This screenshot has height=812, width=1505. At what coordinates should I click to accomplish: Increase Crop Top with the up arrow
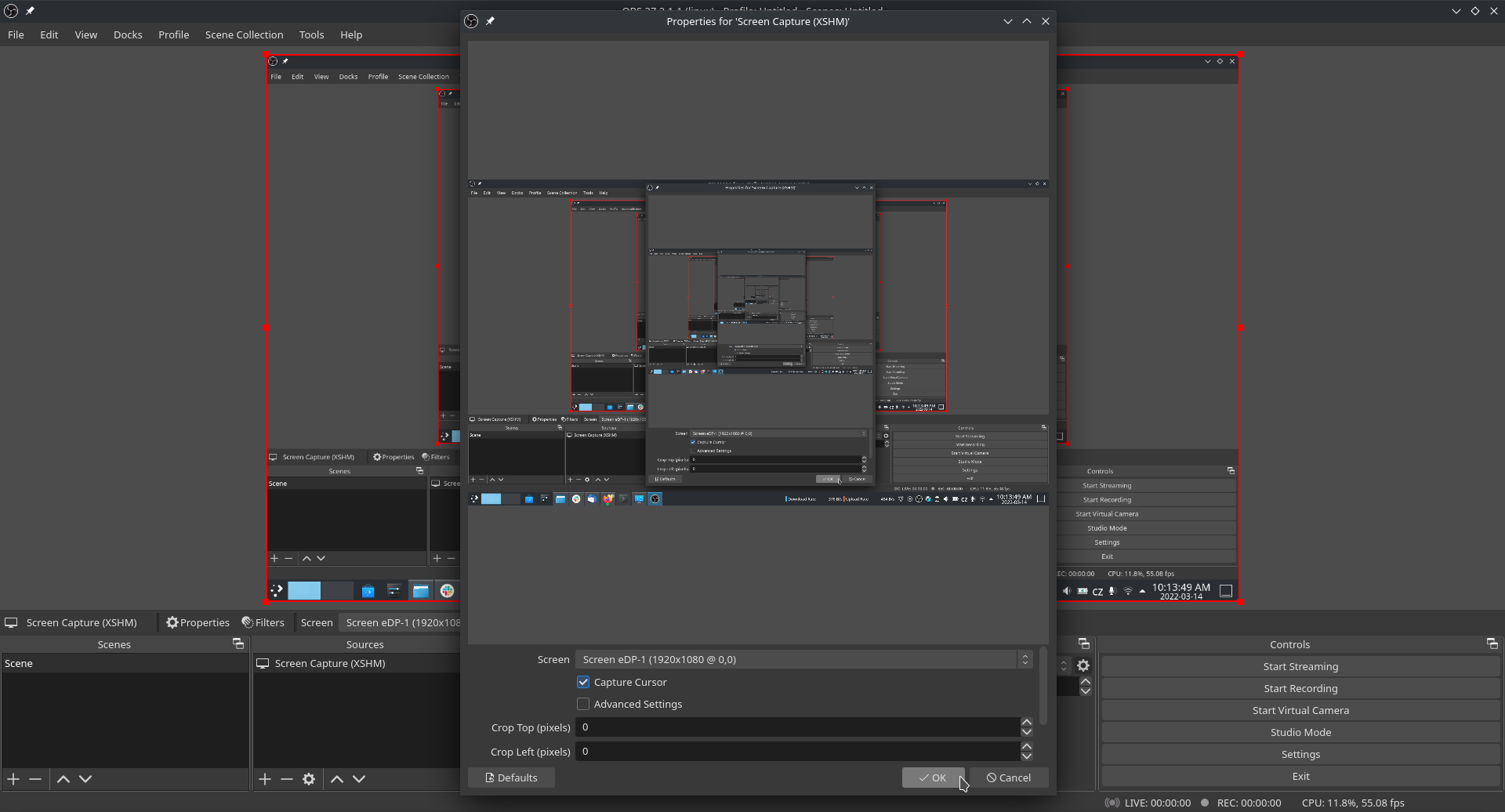(x=1027, y=722)
